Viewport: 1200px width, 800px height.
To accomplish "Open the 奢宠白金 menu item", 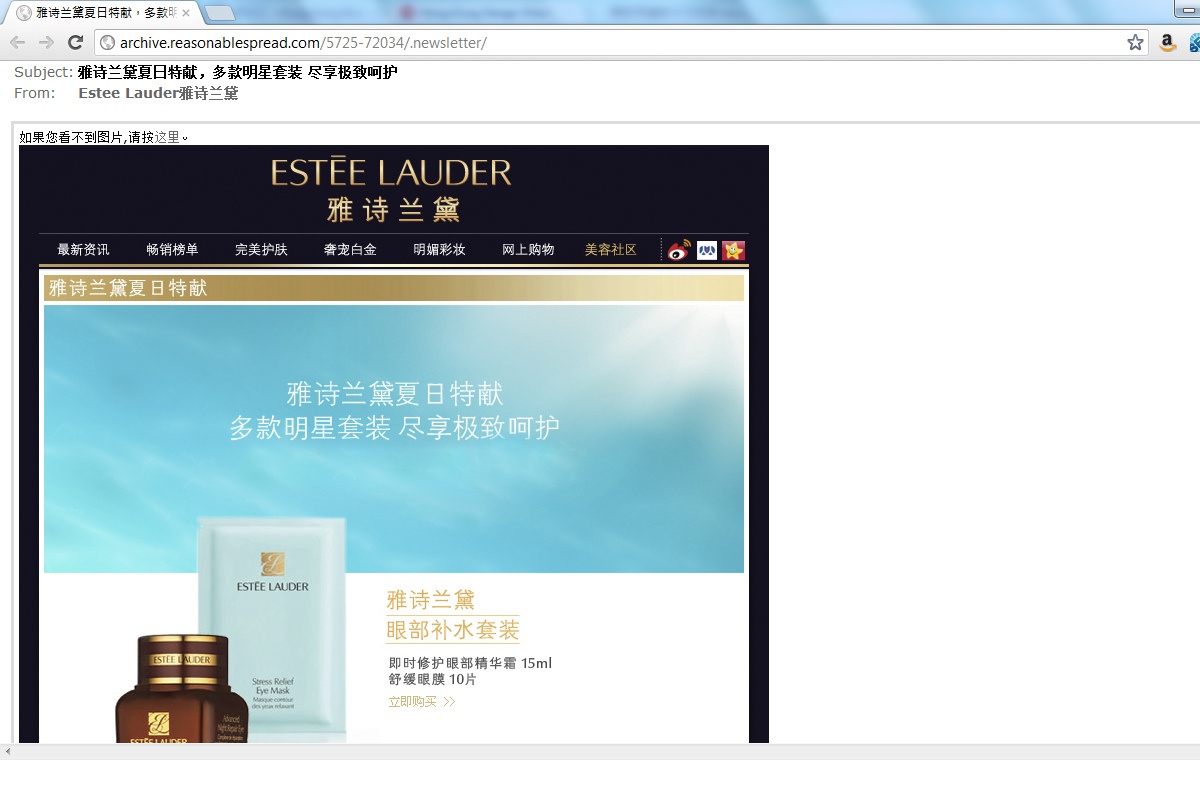I will click(350, 249).
